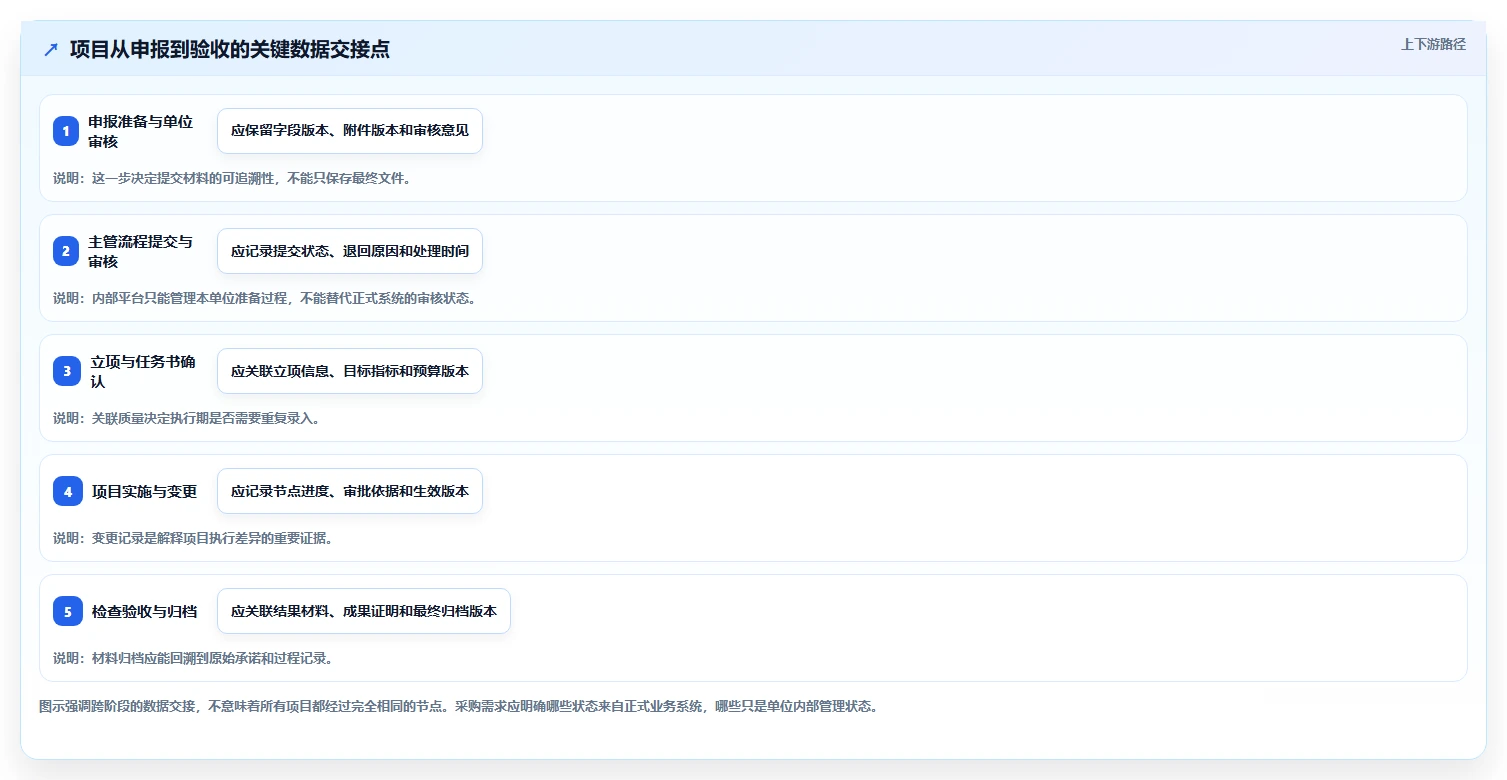
Task: Click the step 2 number badge
Action: tap(66, 251)
